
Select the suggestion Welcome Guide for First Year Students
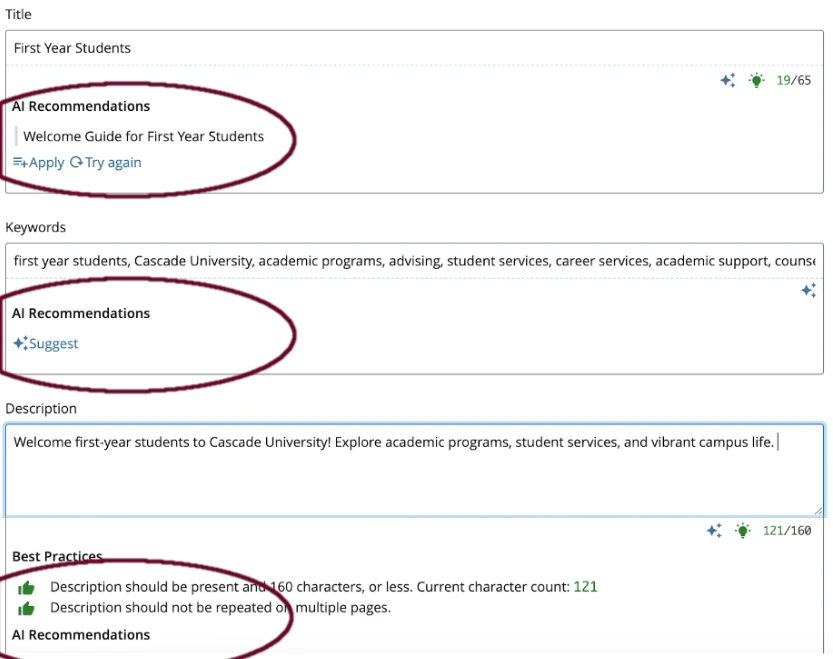pyautogui.click(x=145, y=135)
